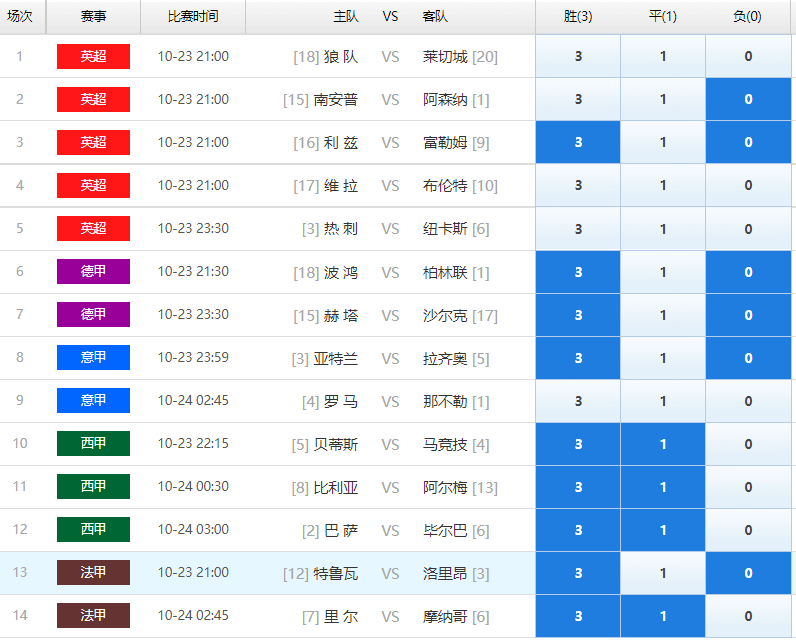Deselect win (3) for 巴萨 vs 毕尔巴
Image resolution: width=796 pixels, height=641 pixels.
pyautogui.click(x=578, y=530)
